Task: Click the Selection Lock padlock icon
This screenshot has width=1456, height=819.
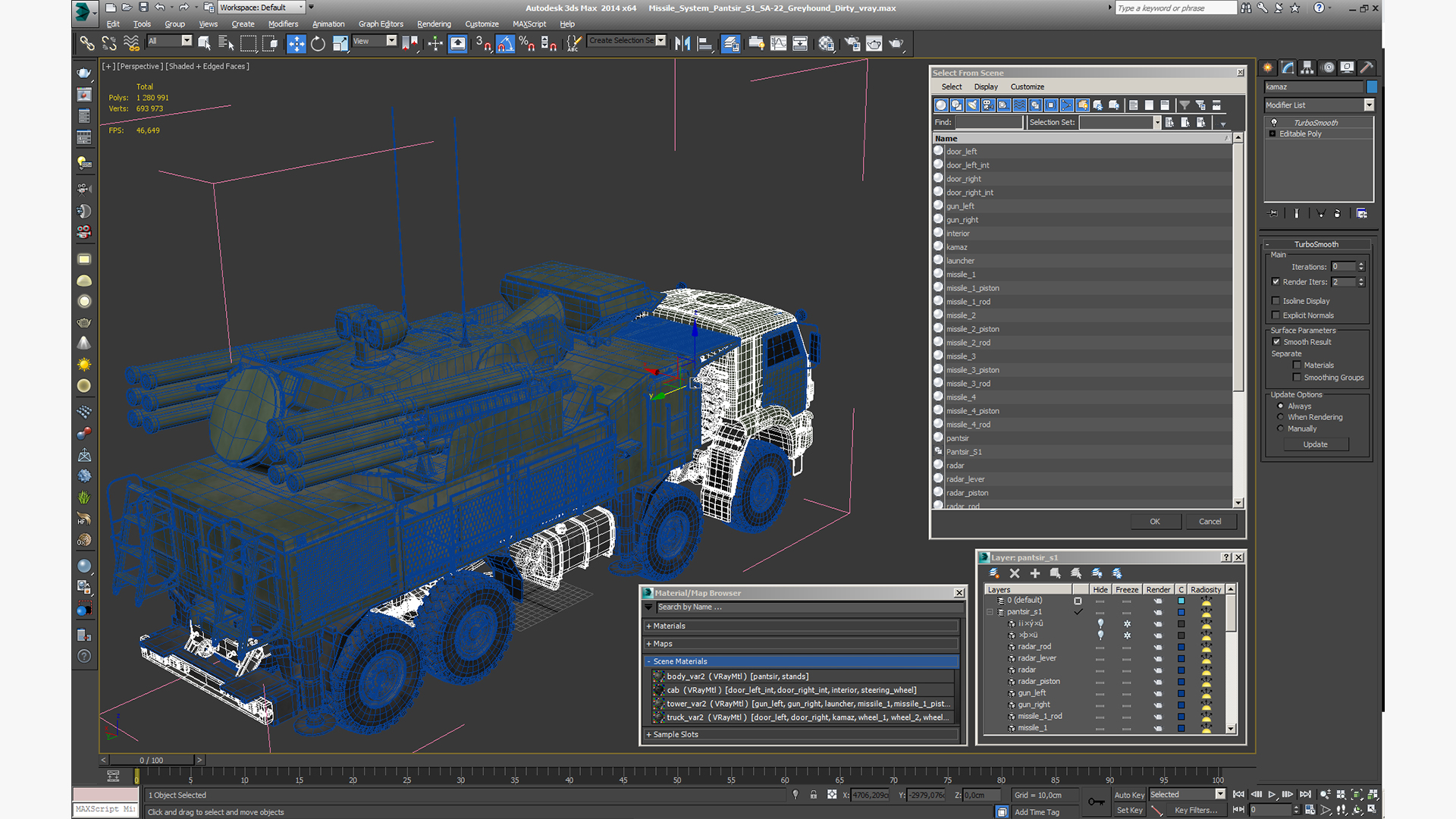Action: [813, 795]
